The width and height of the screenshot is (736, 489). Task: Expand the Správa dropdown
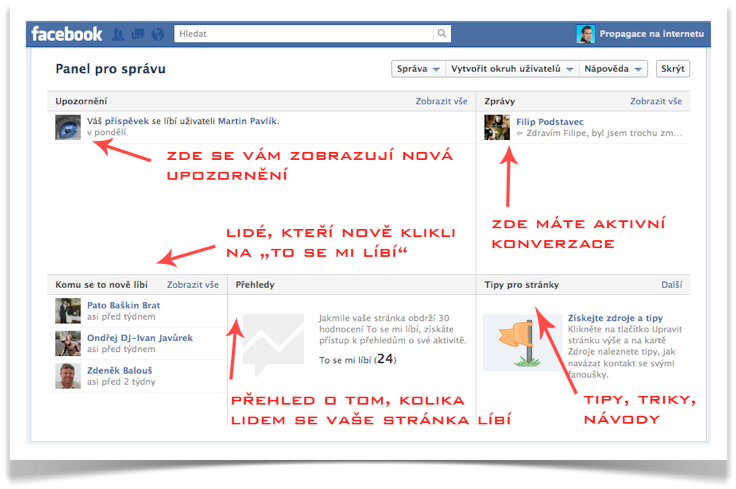point(418,69)
